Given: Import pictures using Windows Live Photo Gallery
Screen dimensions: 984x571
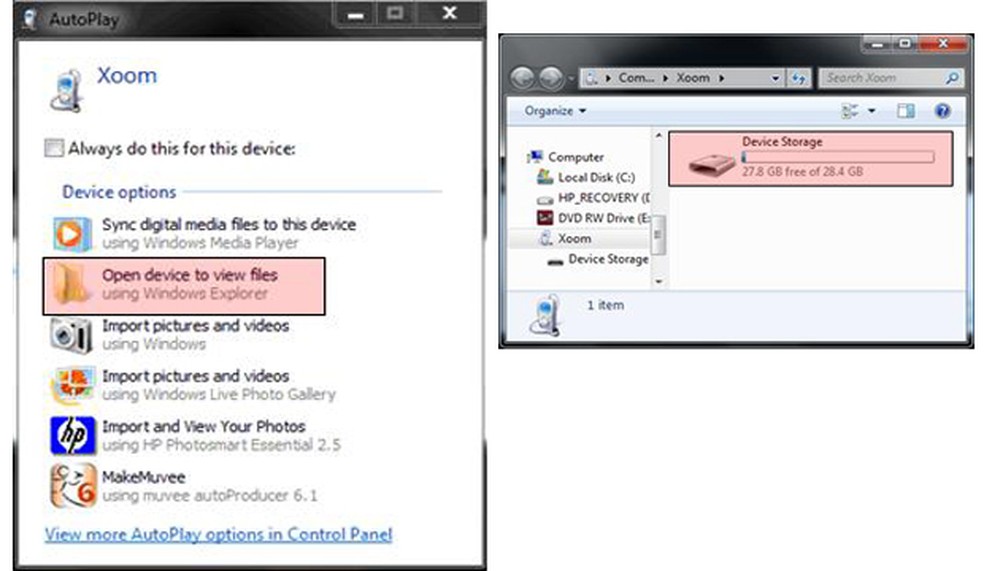Looking at the screenshot, I should (219, 385).
